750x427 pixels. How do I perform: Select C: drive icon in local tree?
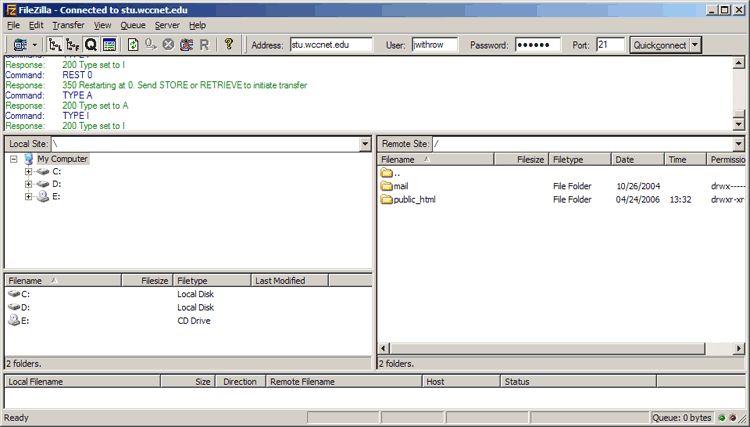tap(43, 172)
